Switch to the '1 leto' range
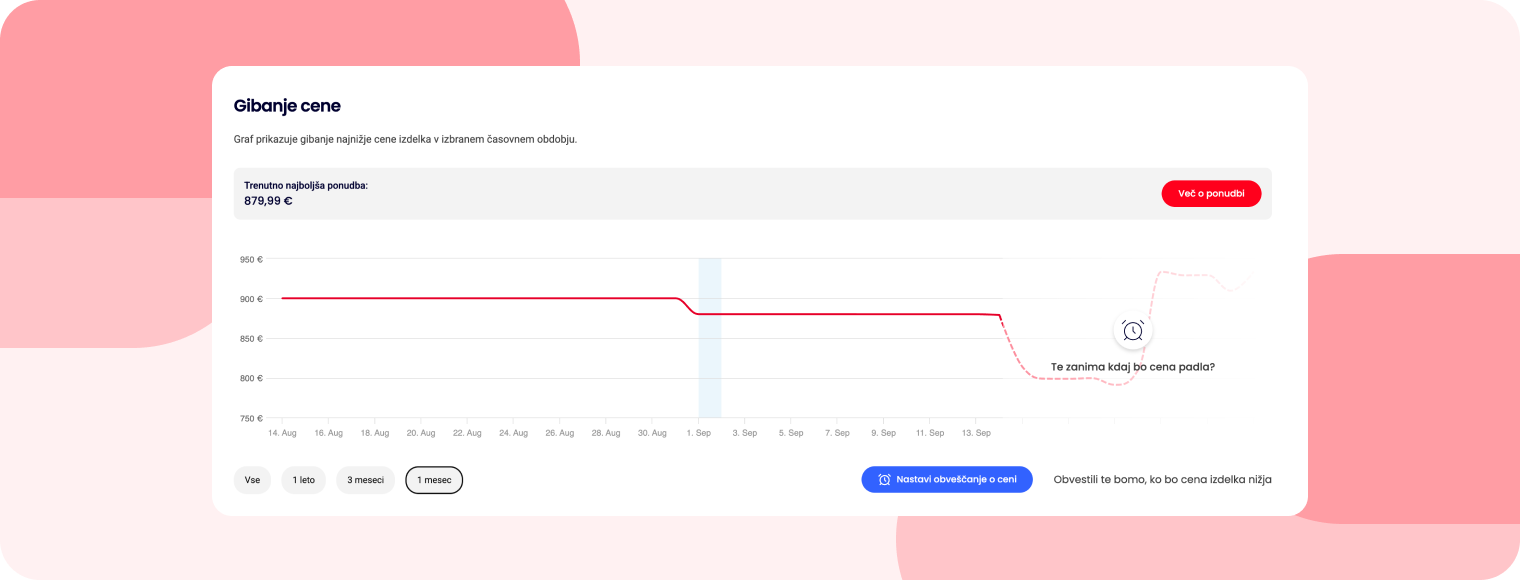Image resolution: width=1520 pixels, height=580 pixels. [304, 480]
